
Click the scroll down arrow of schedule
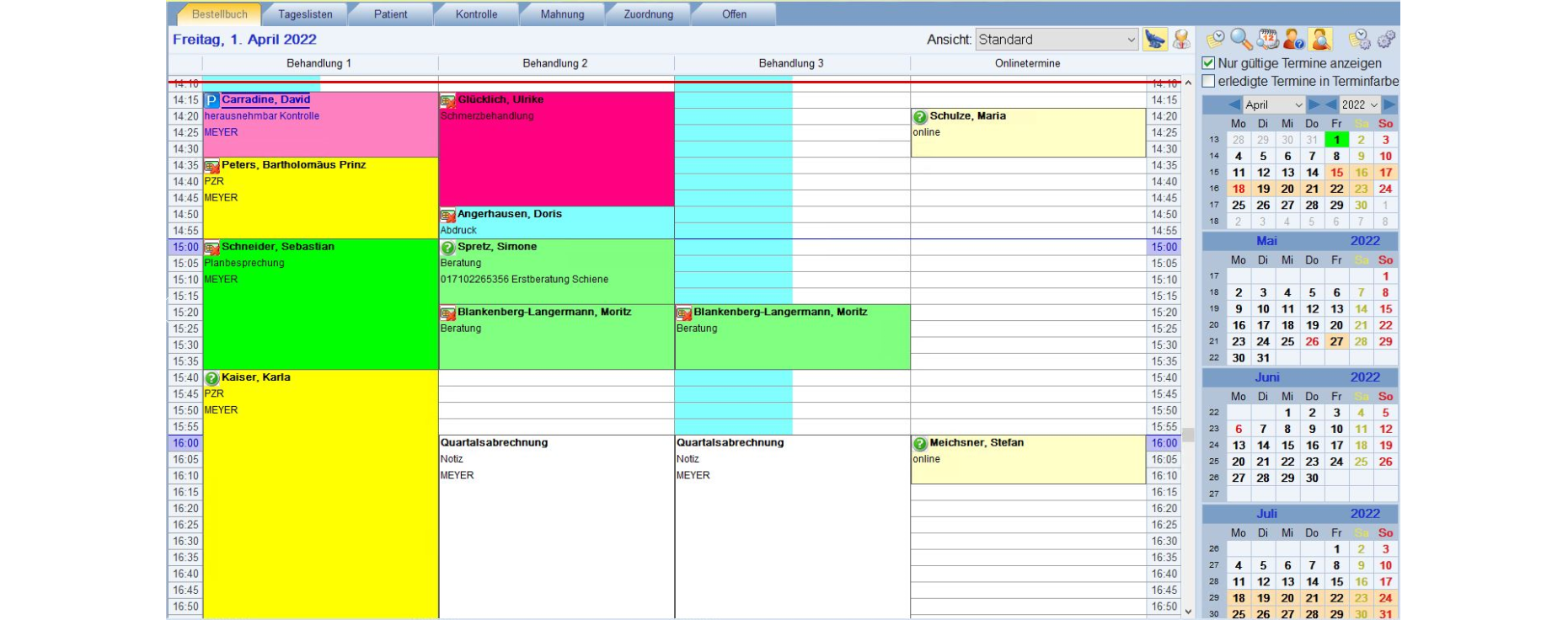[1188, 612]
